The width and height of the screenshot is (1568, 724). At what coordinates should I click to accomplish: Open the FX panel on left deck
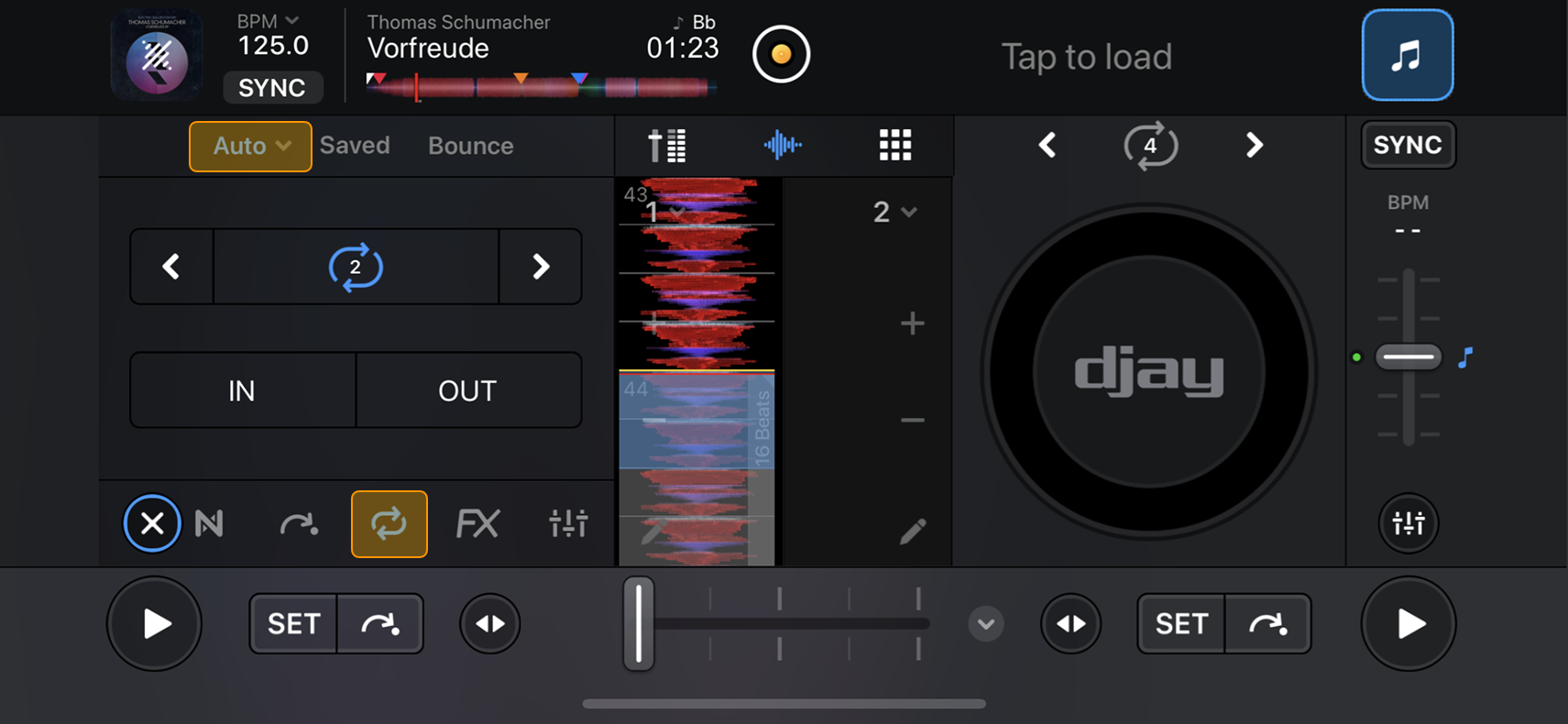point(477,524)
